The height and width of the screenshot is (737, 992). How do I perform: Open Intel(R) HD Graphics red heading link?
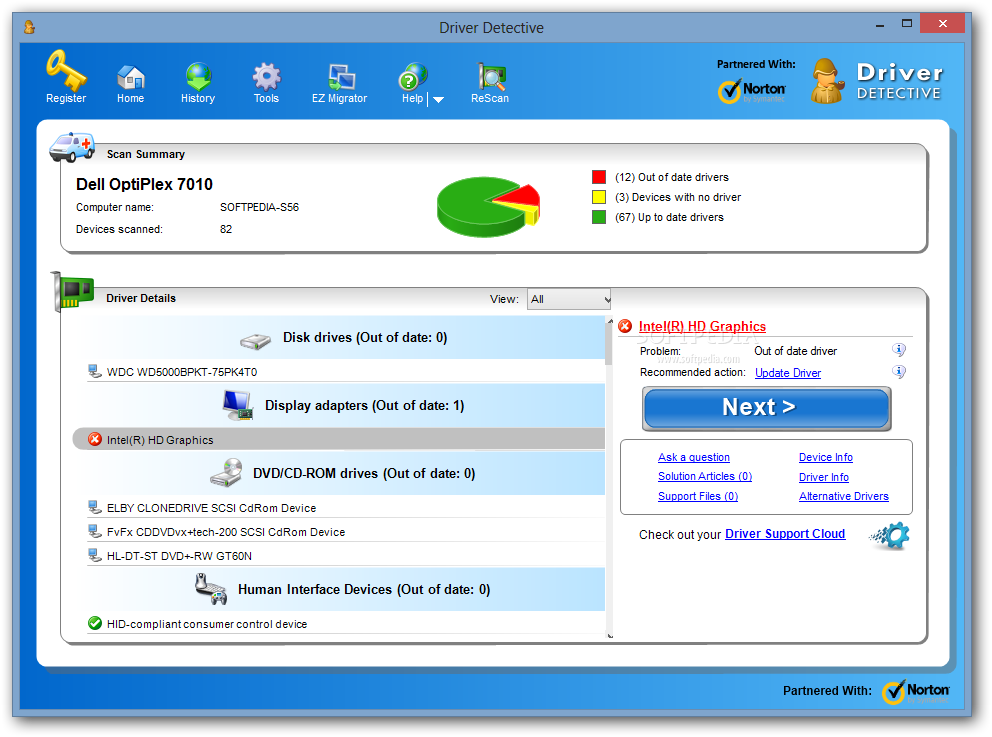coord(702,326)
